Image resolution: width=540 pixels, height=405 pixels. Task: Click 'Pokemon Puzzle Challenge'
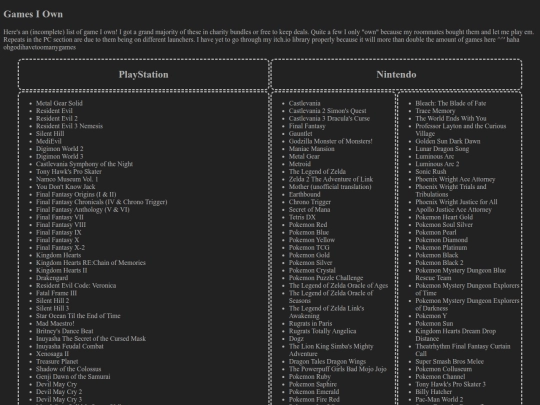(326, 278)
